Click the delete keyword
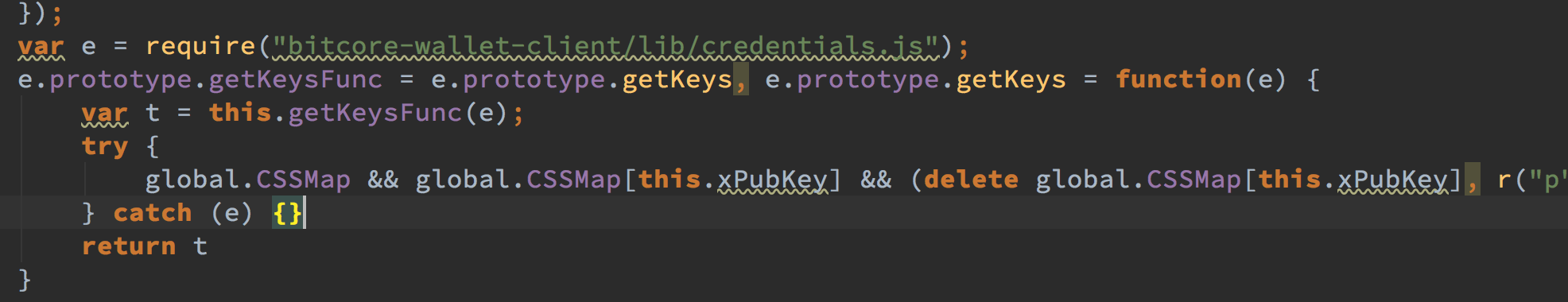This screenshot has height=302, width=1568. coord(972,180)
